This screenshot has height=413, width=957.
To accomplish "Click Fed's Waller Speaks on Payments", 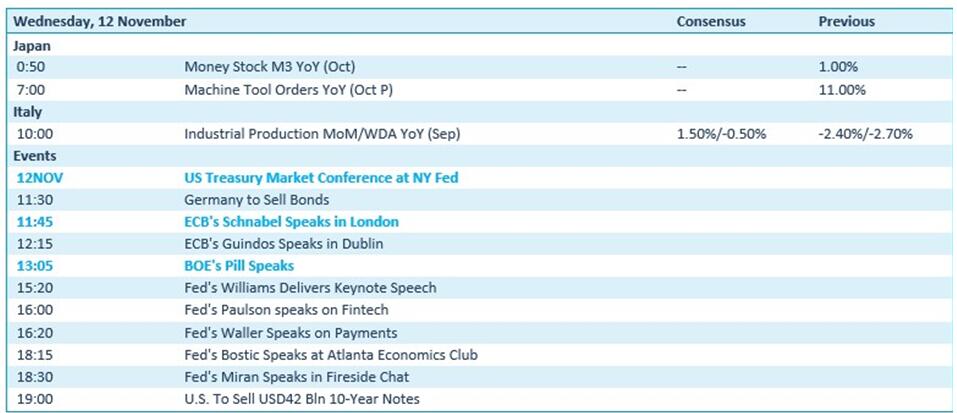I will (291, 333).
